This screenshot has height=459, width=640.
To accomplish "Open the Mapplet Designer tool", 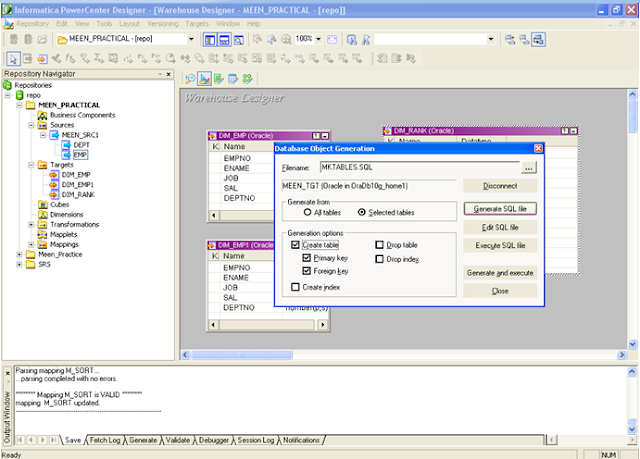I will click(233, 79).
